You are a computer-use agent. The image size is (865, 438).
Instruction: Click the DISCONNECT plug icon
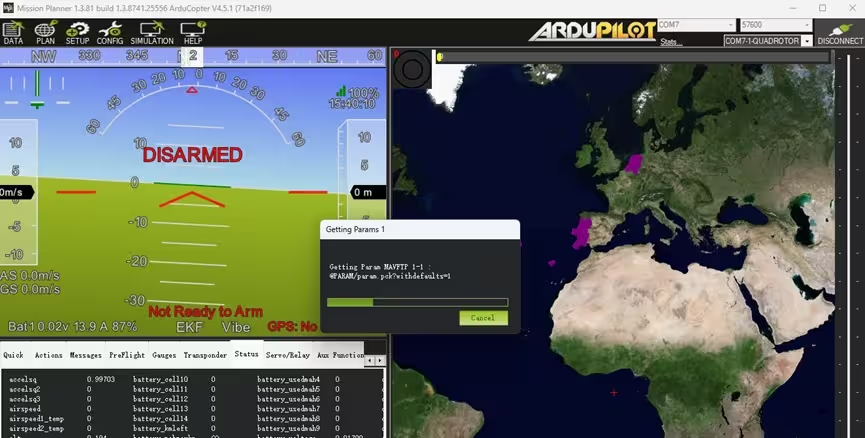coord(840,33)
